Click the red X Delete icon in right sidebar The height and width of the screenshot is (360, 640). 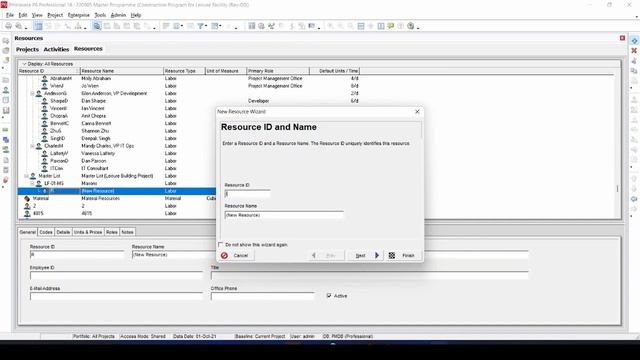click(x=634, y=51)
